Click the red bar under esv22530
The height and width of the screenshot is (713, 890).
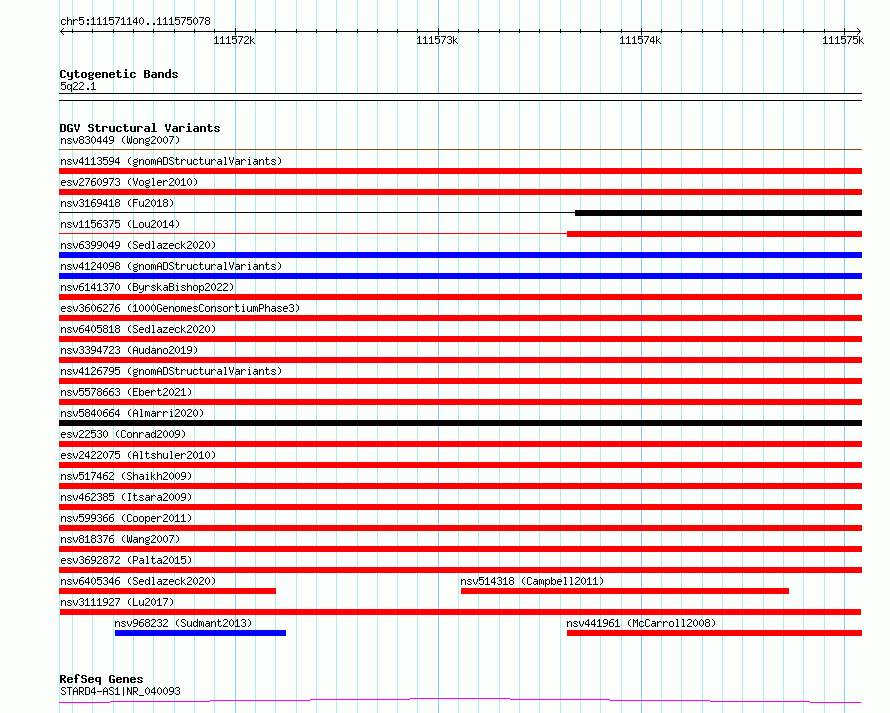[x=460, y=444]
